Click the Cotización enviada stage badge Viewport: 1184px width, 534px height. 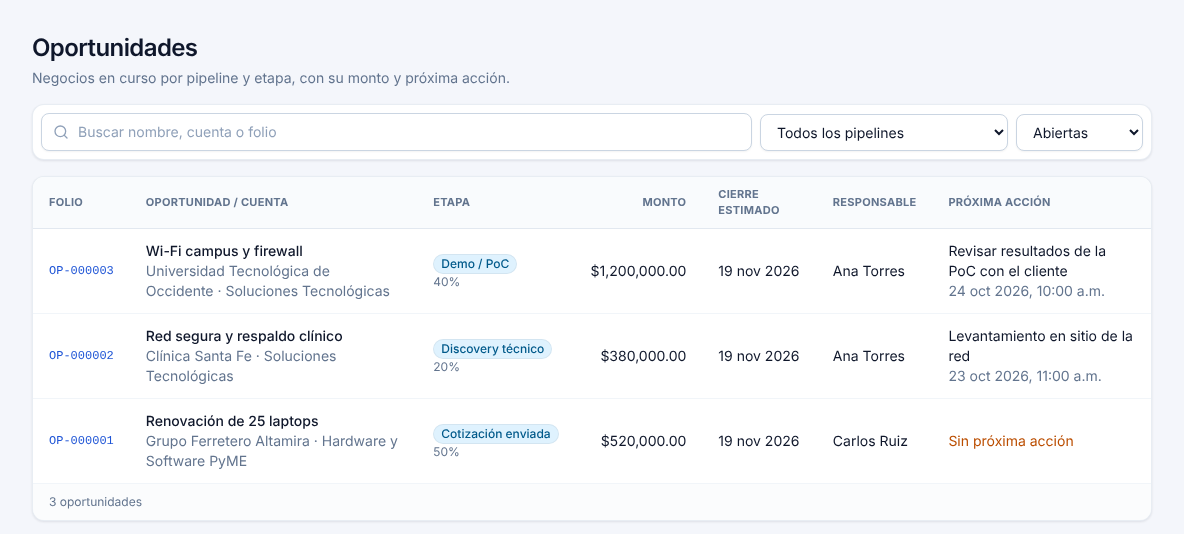tap(496, 434)
